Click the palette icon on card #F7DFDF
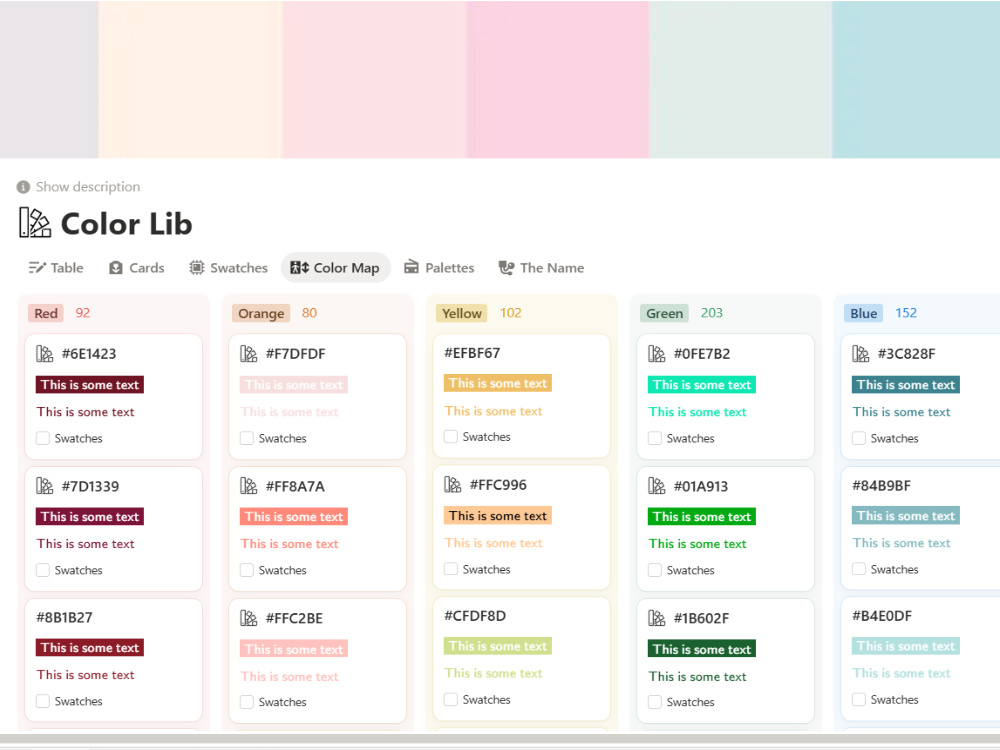The image size is (1000, 750). pos(249,353)
